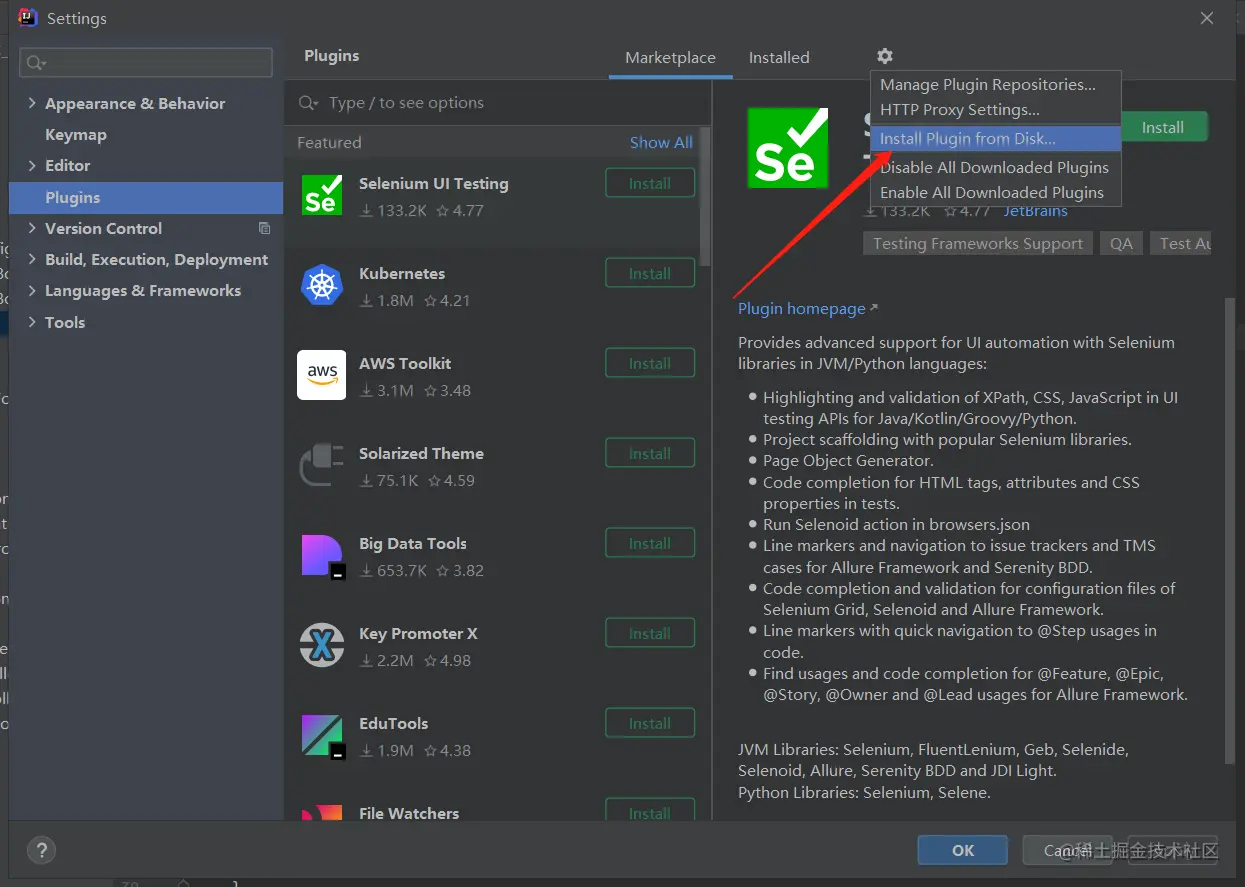
Task: Click the AWS Toolkit plugin icon
Action: click(322, 375)
